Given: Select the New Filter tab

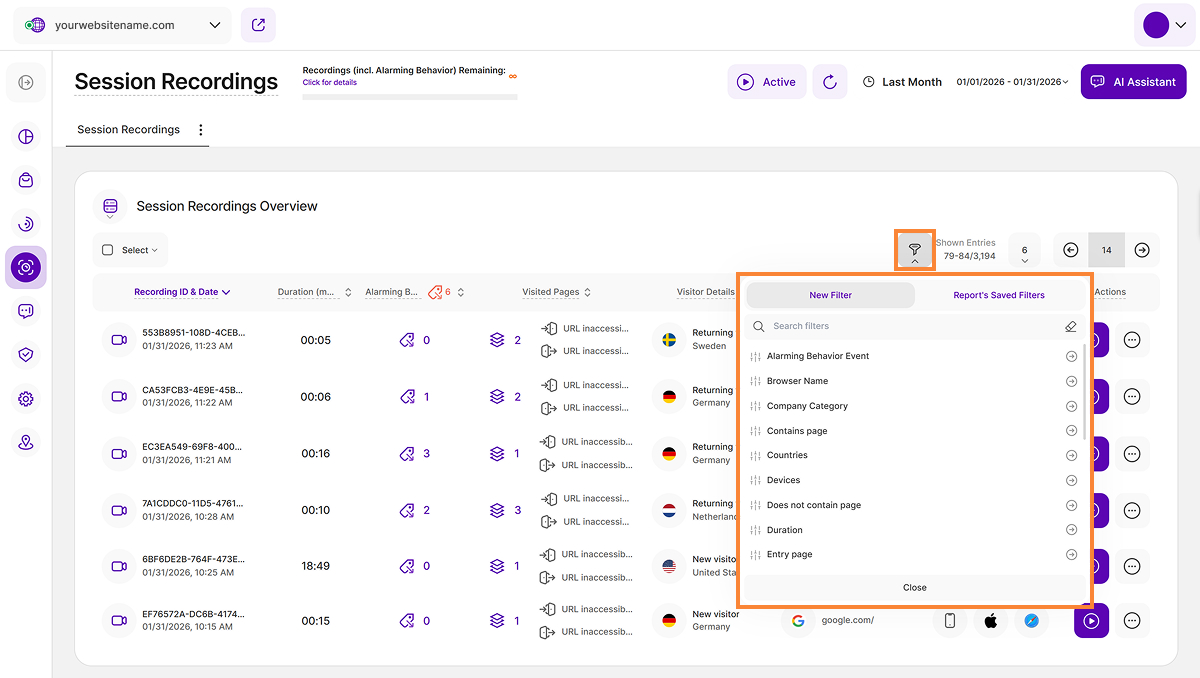Looking at the screenshot, I should click(x=830, y=295).
